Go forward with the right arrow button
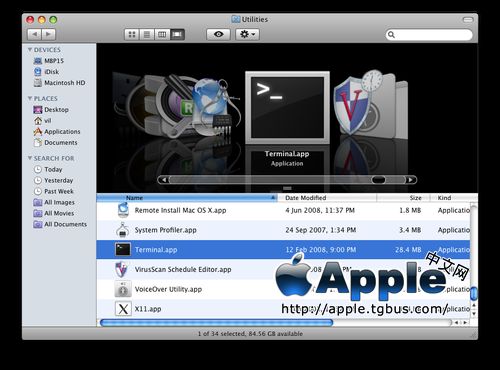 [49, 34]
